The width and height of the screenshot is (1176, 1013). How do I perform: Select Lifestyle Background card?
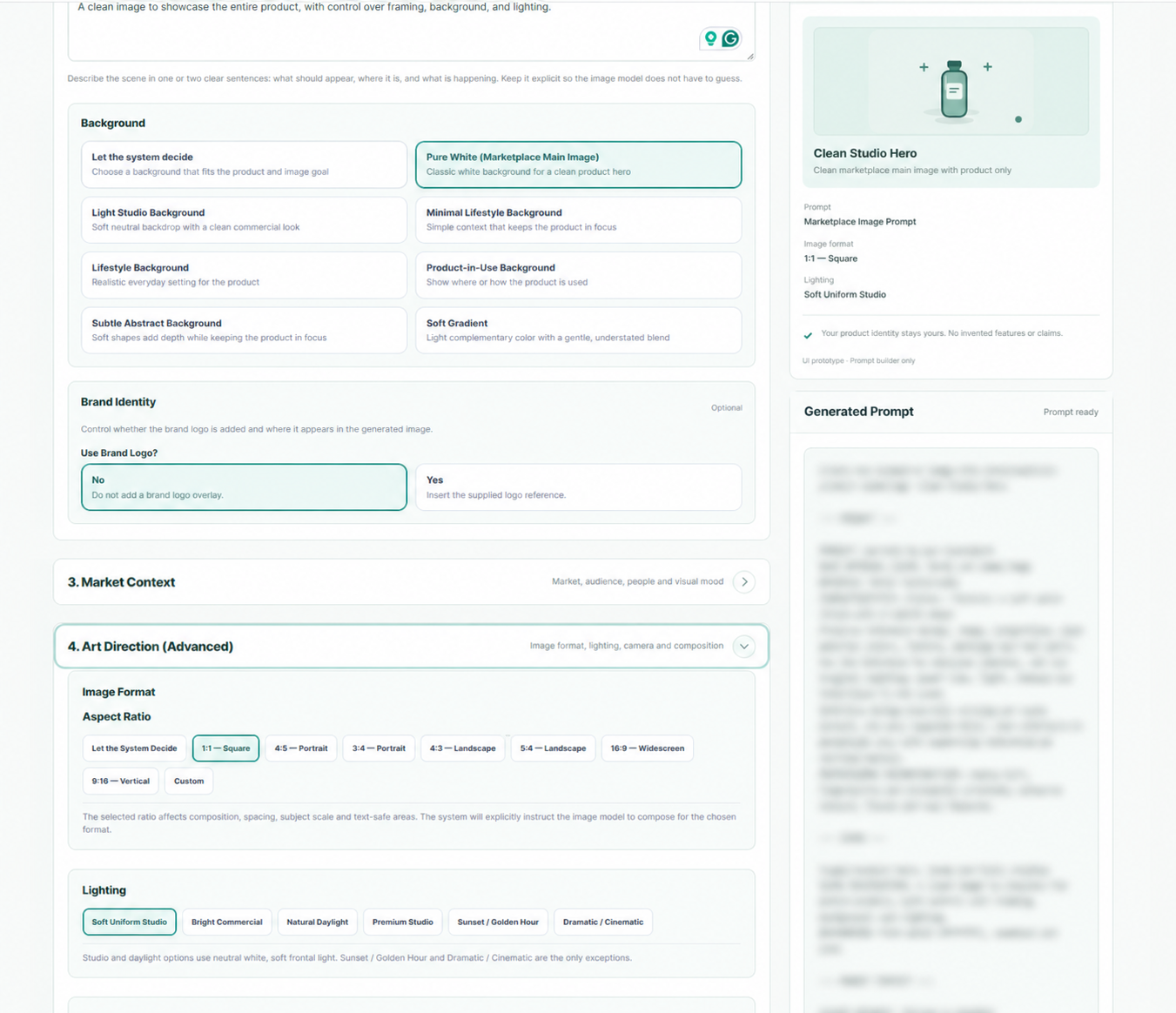pyautogui.click(x=244, y=275)
